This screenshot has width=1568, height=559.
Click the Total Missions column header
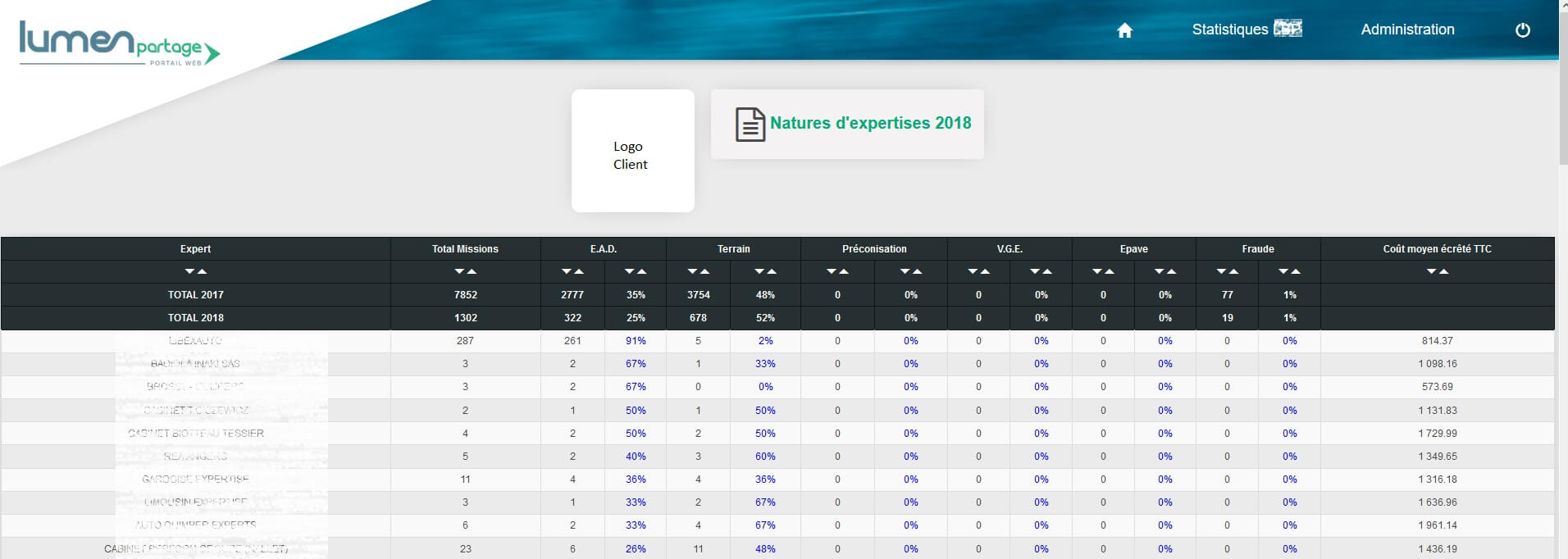[x=465, y=249]
